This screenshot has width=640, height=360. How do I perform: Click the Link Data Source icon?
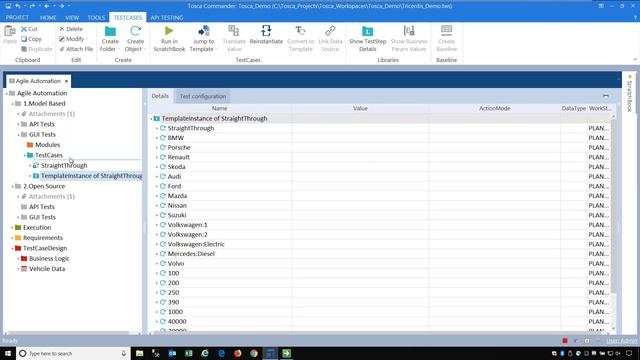click(x=330, y=31)
